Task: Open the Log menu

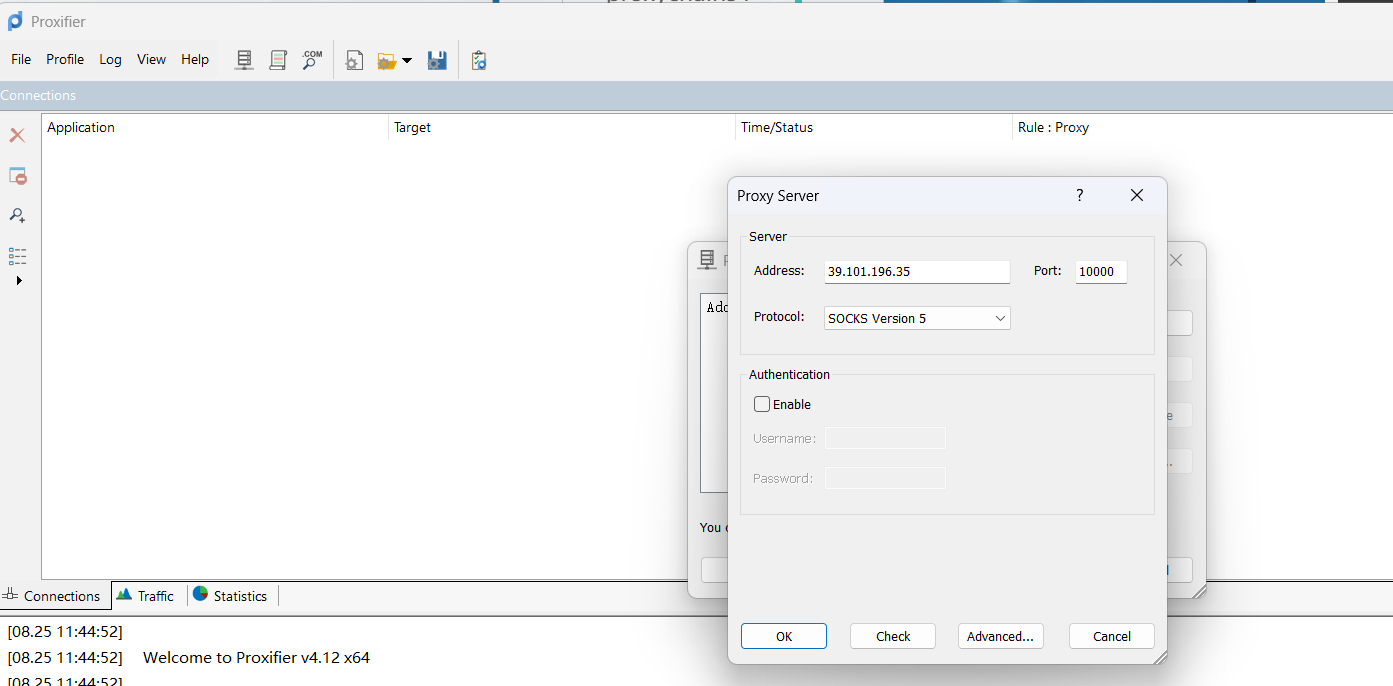Action: point(110,59)
